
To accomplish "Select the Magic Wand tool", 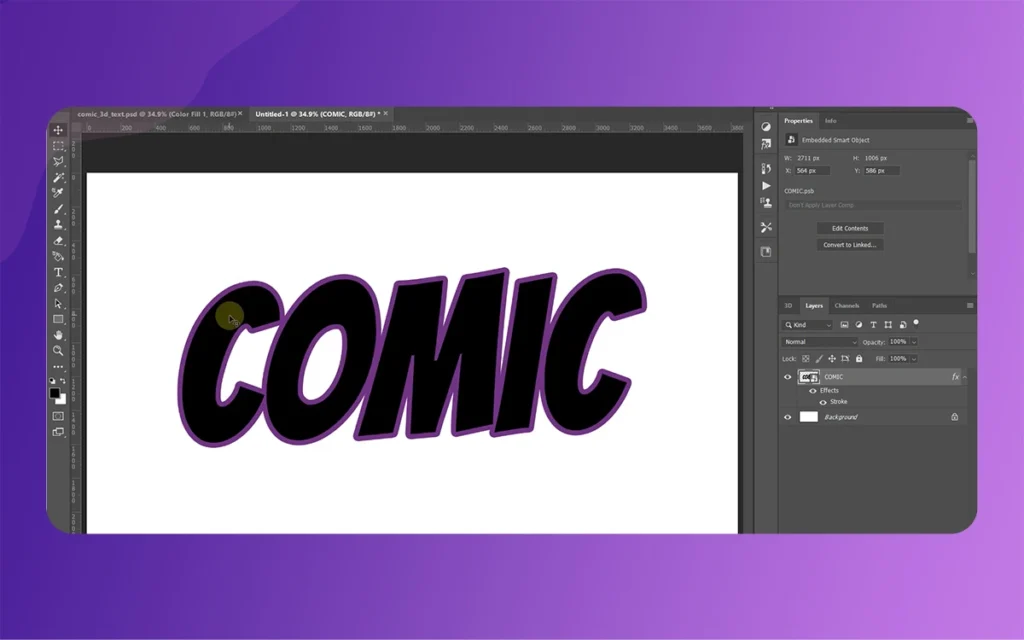I will (x=58, y=177).
